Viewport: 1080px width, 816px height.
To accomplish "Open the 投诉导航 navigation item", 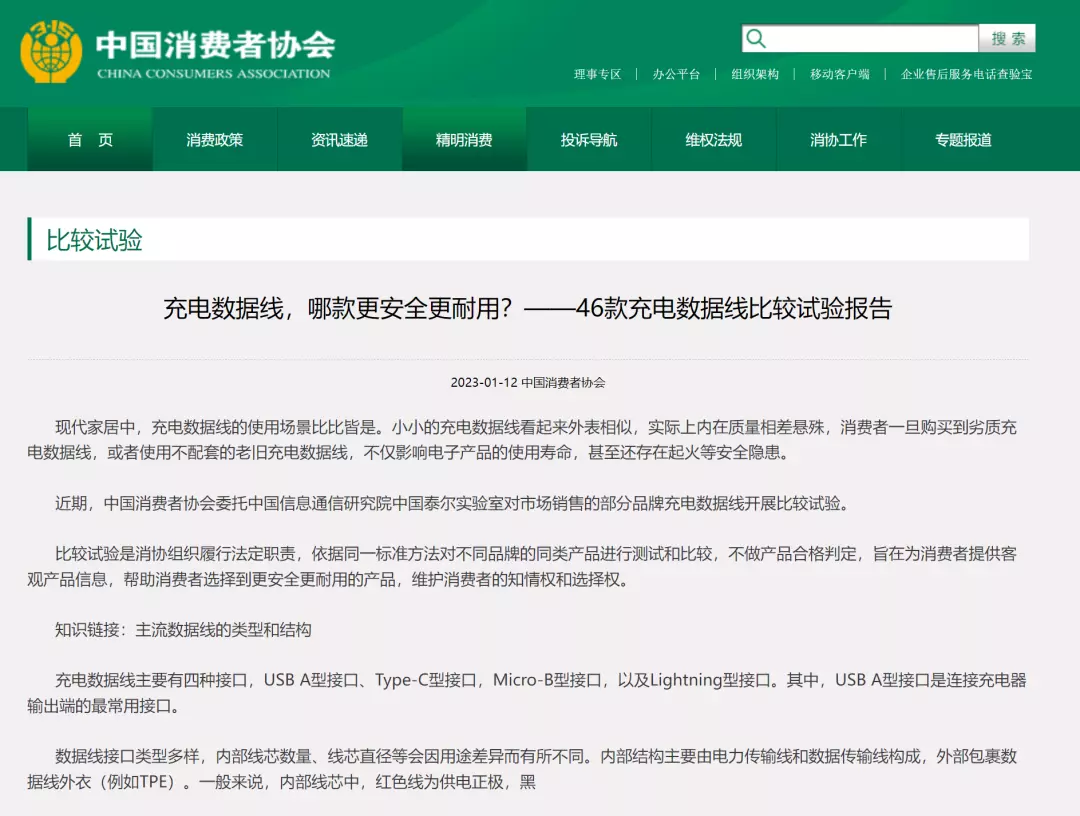I will (589, 140).
